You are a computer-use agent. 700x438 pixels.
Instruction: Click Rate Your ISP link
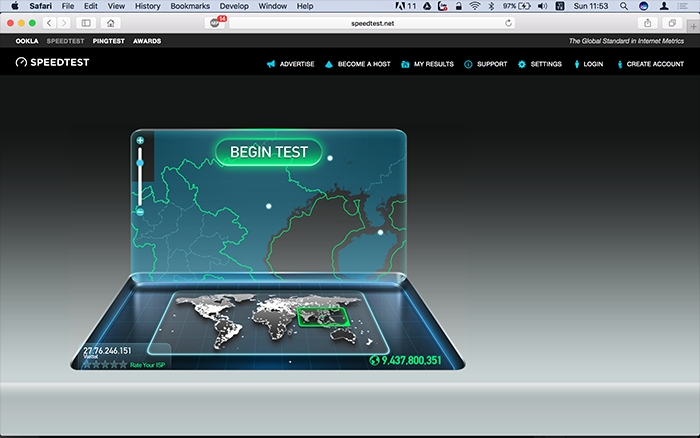point(147,365)
